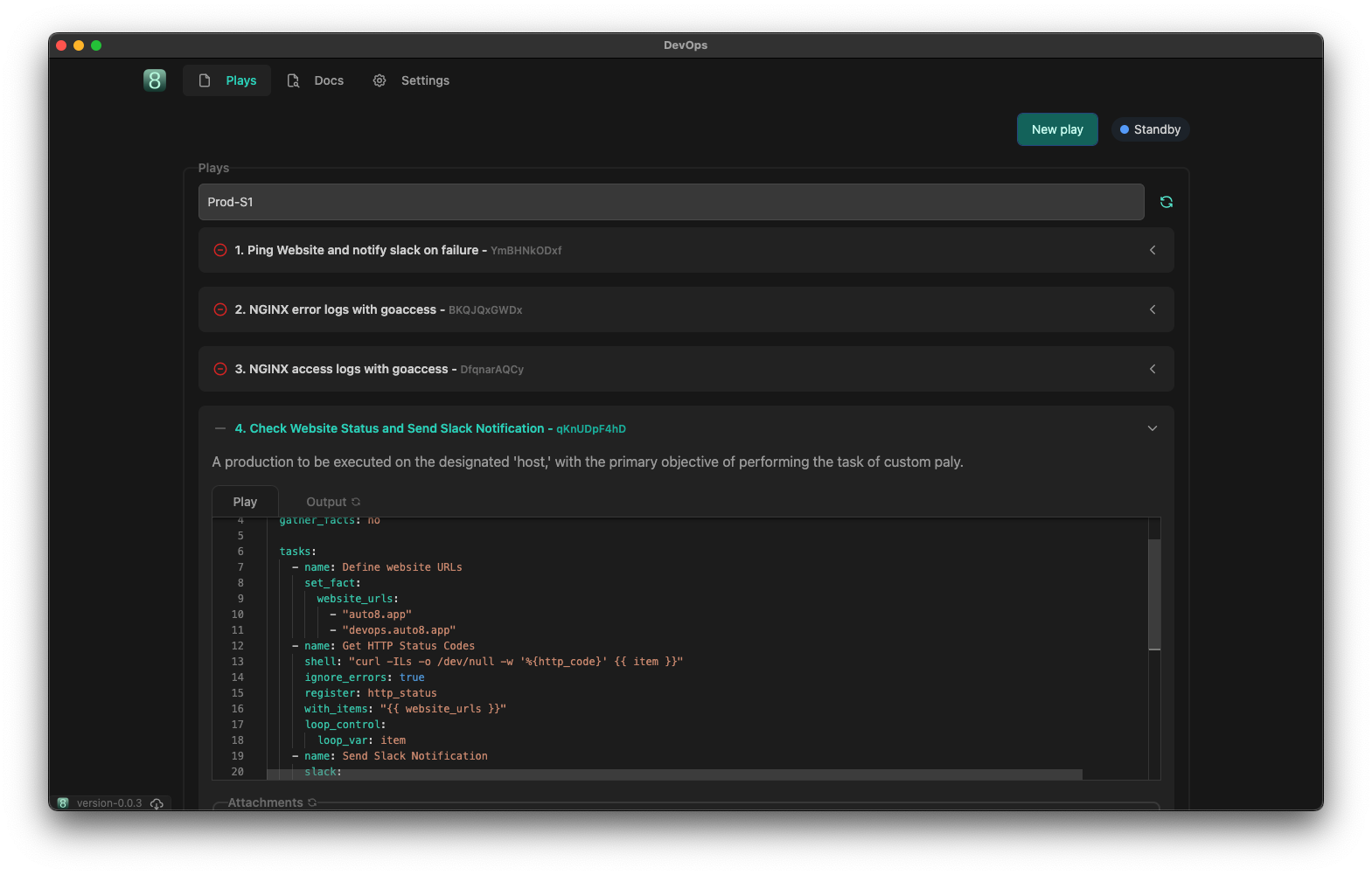Click the dash icon beside Check Website Status play
Image resolution: width=1372 pixels, height=875 pixels.
[220, 428]
